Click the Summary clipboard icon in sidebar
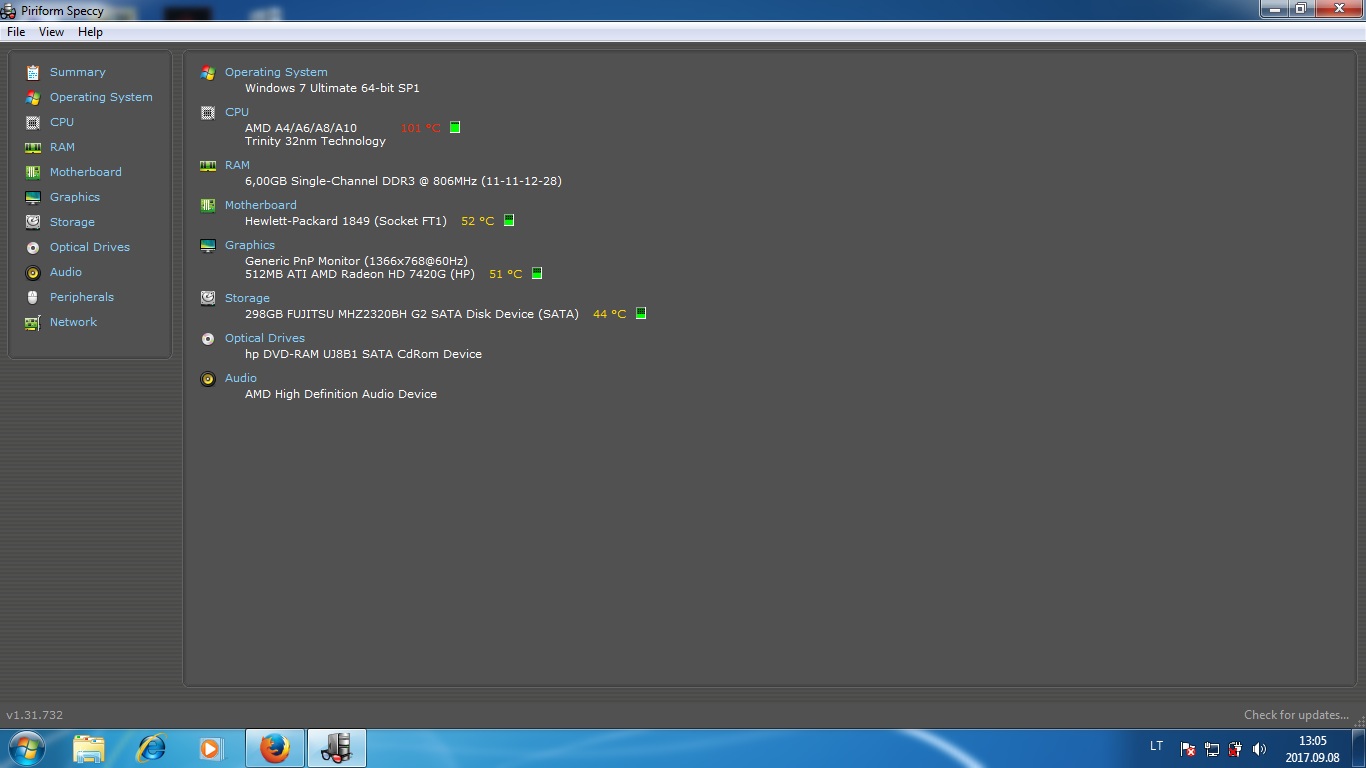 click(33, 72)
